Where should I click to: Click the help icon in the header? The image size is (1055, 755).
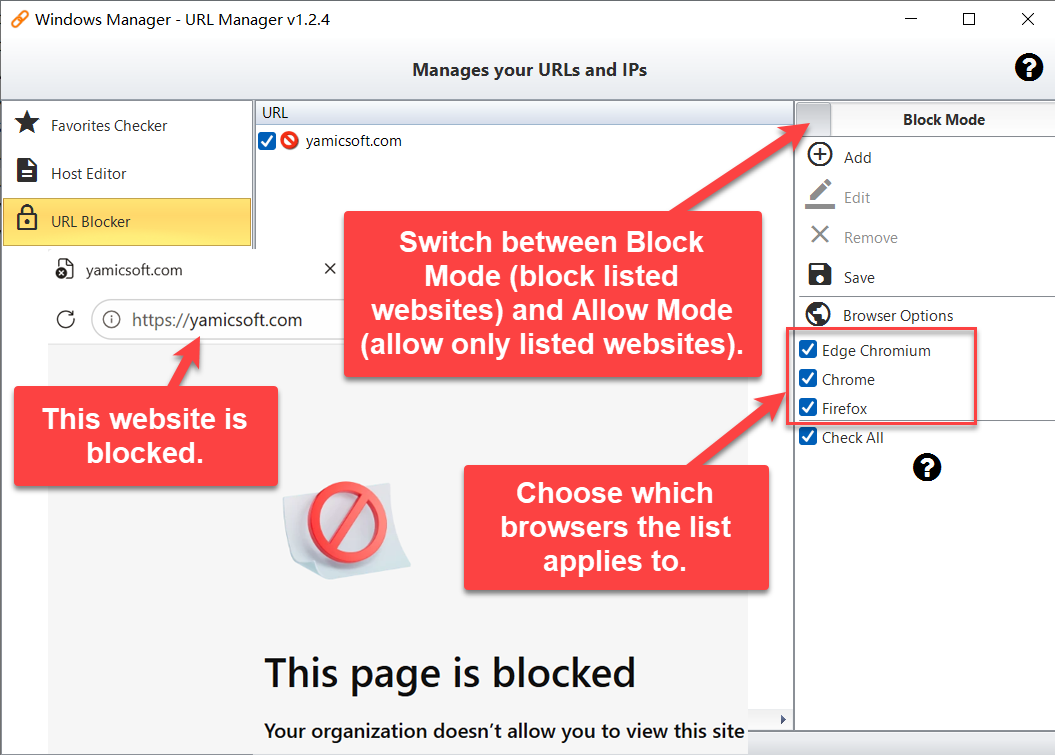1029,68
